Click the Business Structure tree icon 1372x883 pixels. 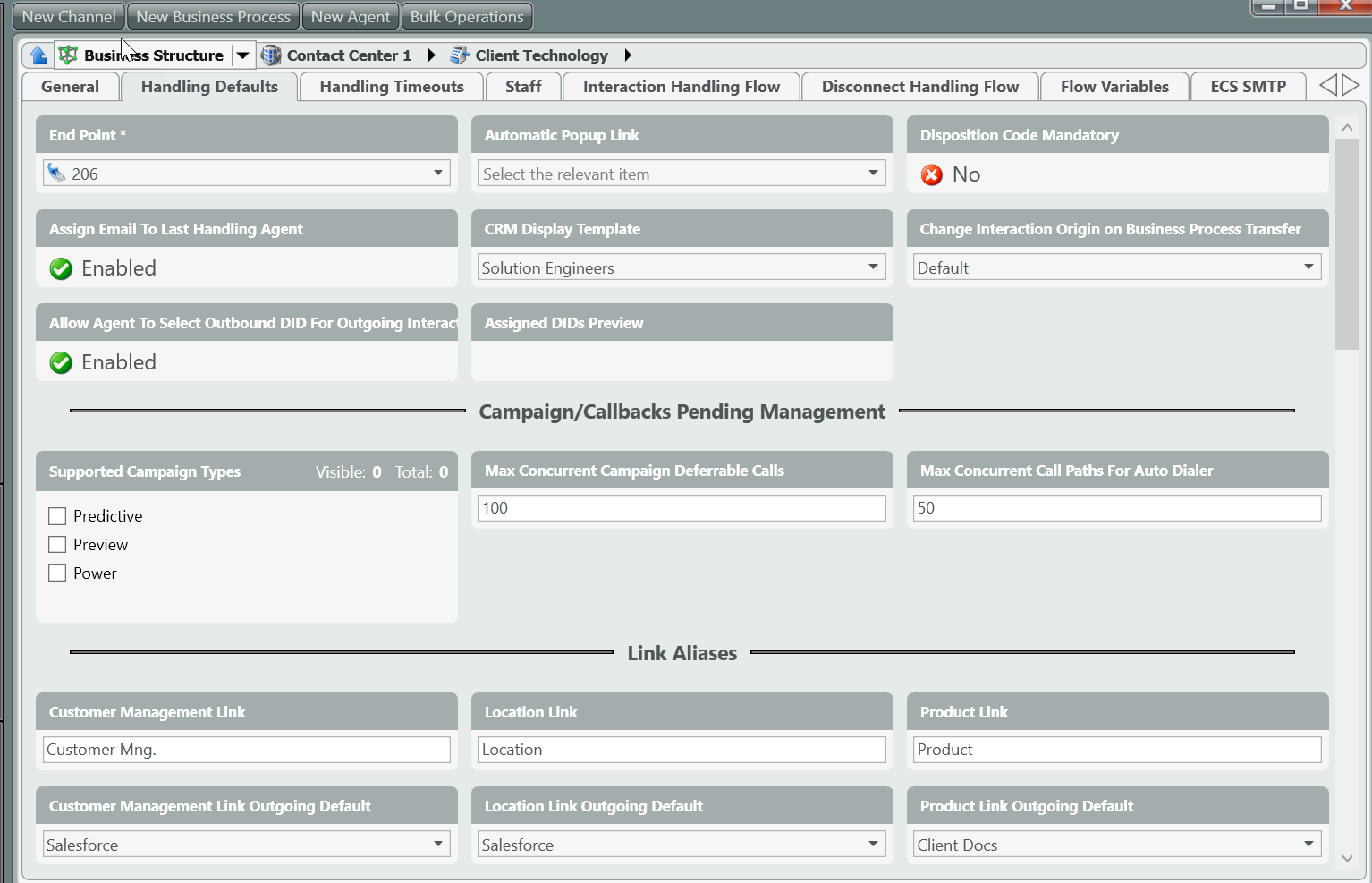[68, 55]
